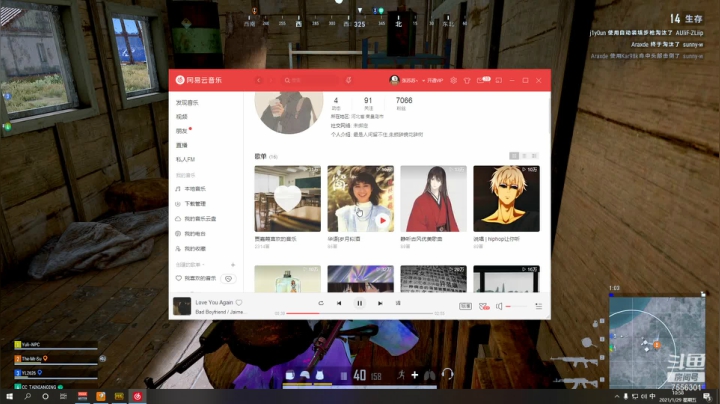Image resolution: width=720 pixels, height=404 pixels.
Task: Open listen-to-identify microphone icon beside search
Action: click(349, 80)
